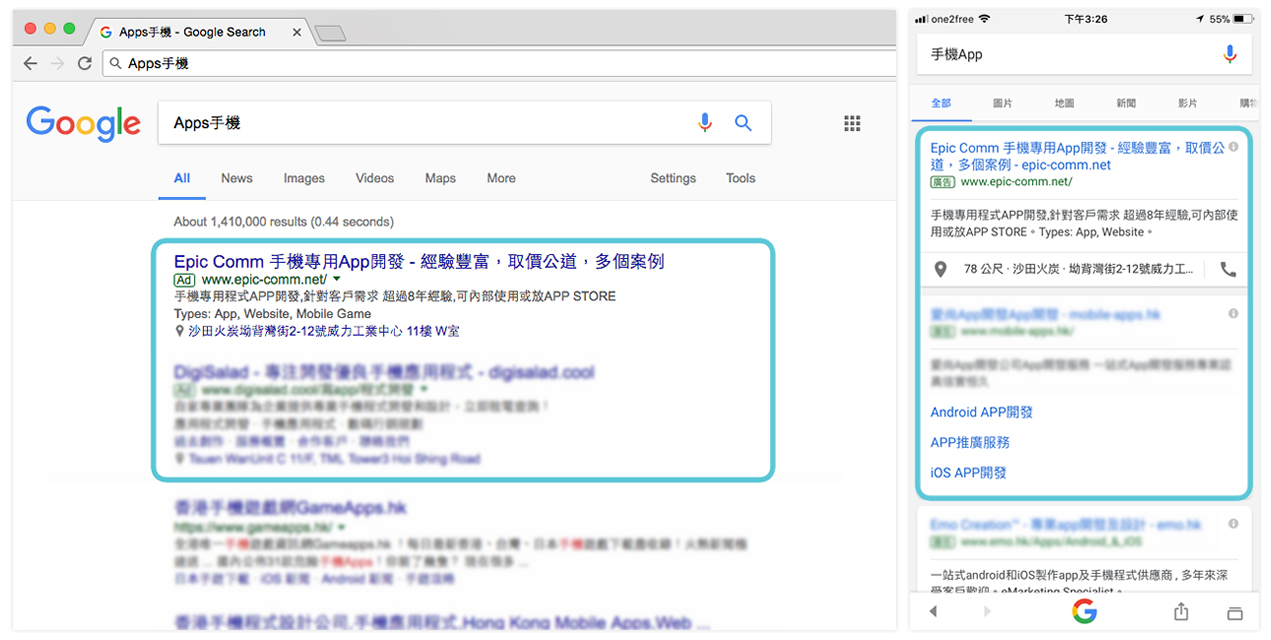Tap the Google G icon in the mobile bottom bar

[1084, 611]
